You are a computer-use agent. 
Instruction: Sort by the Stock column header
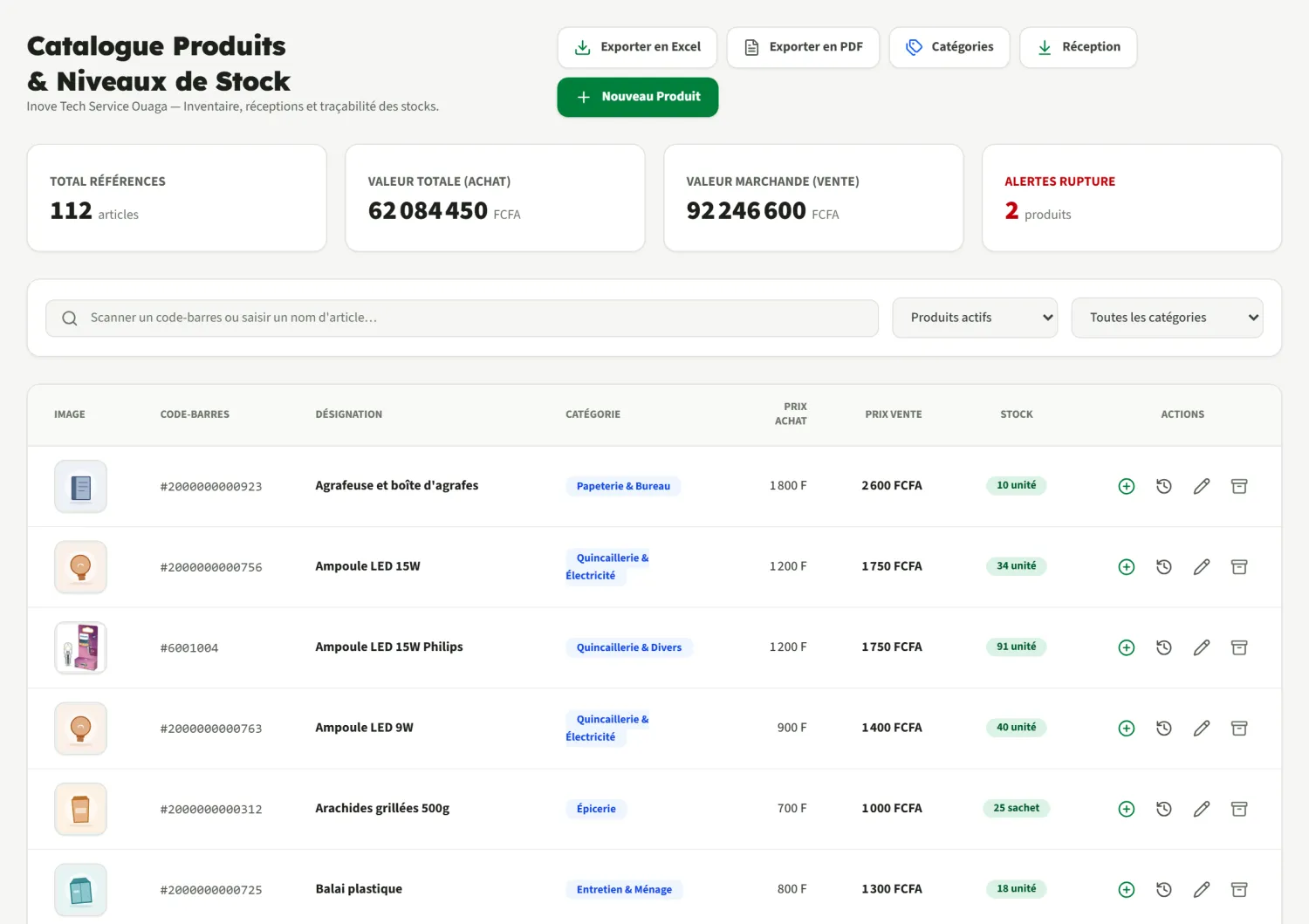[x=1017, y=414]
